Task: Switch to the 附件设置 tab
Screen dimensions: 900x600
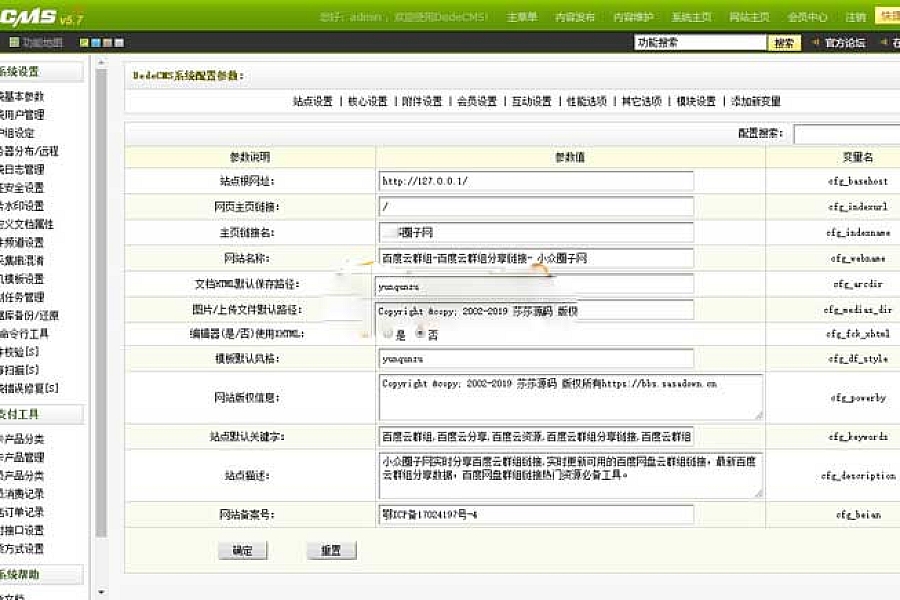Action: click(x=422, y=101)
